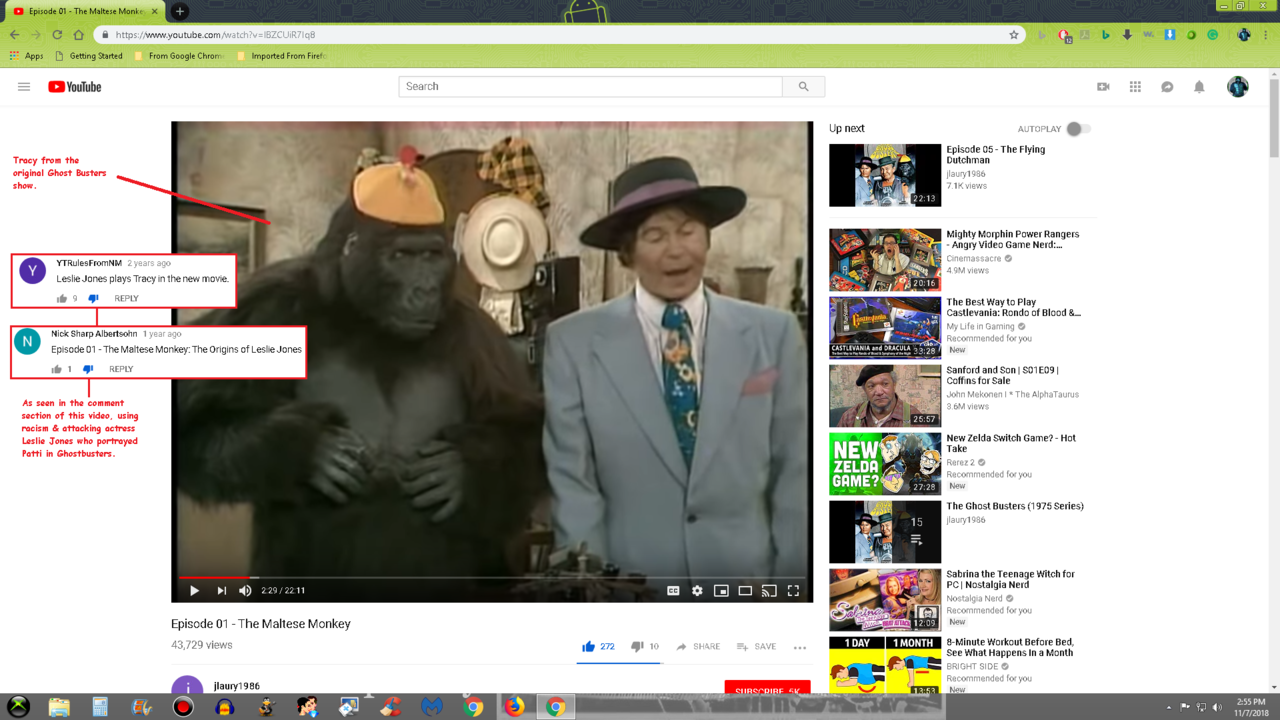Reload the page
1280x720 pixels.
coord(57,35)
